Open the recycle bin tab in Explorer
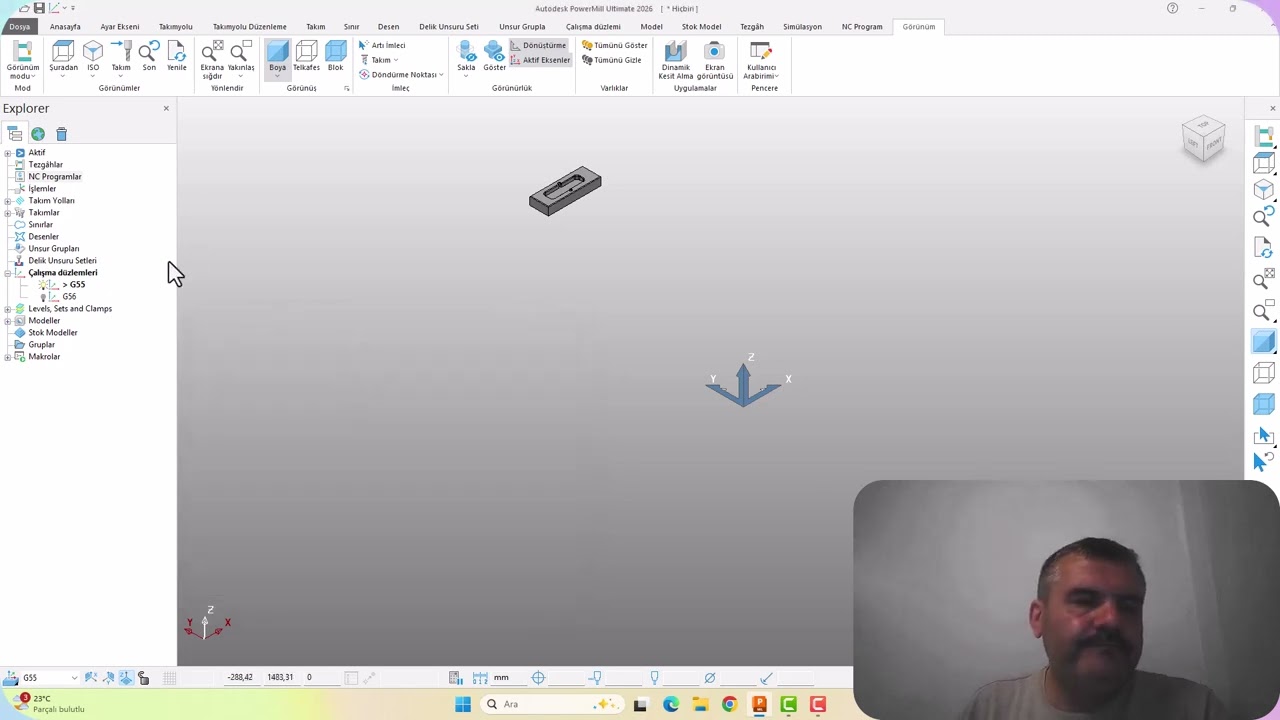1280x720 pixels. 61,134
